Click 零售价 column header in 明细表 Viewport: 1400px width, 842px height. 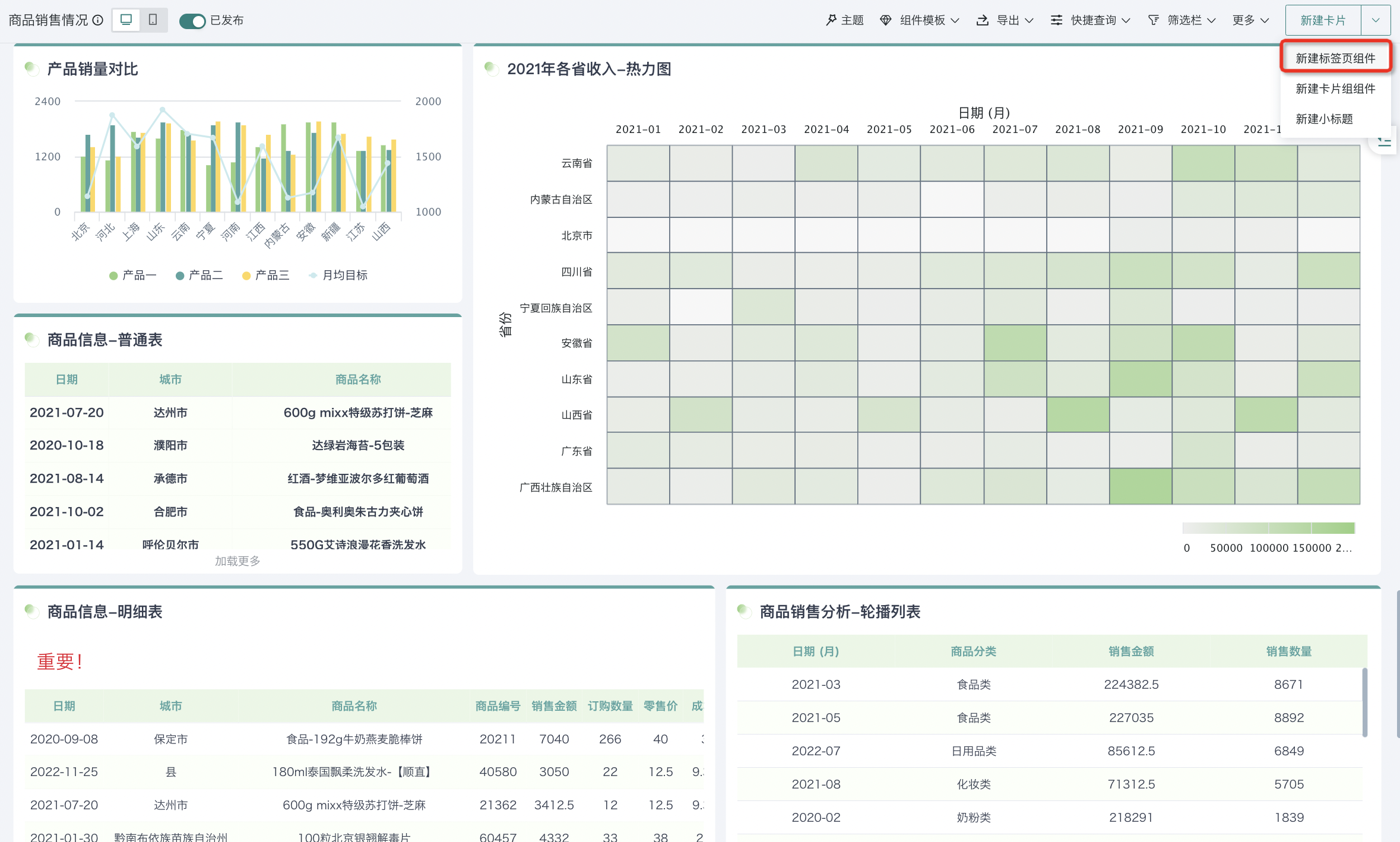[660, 706]
